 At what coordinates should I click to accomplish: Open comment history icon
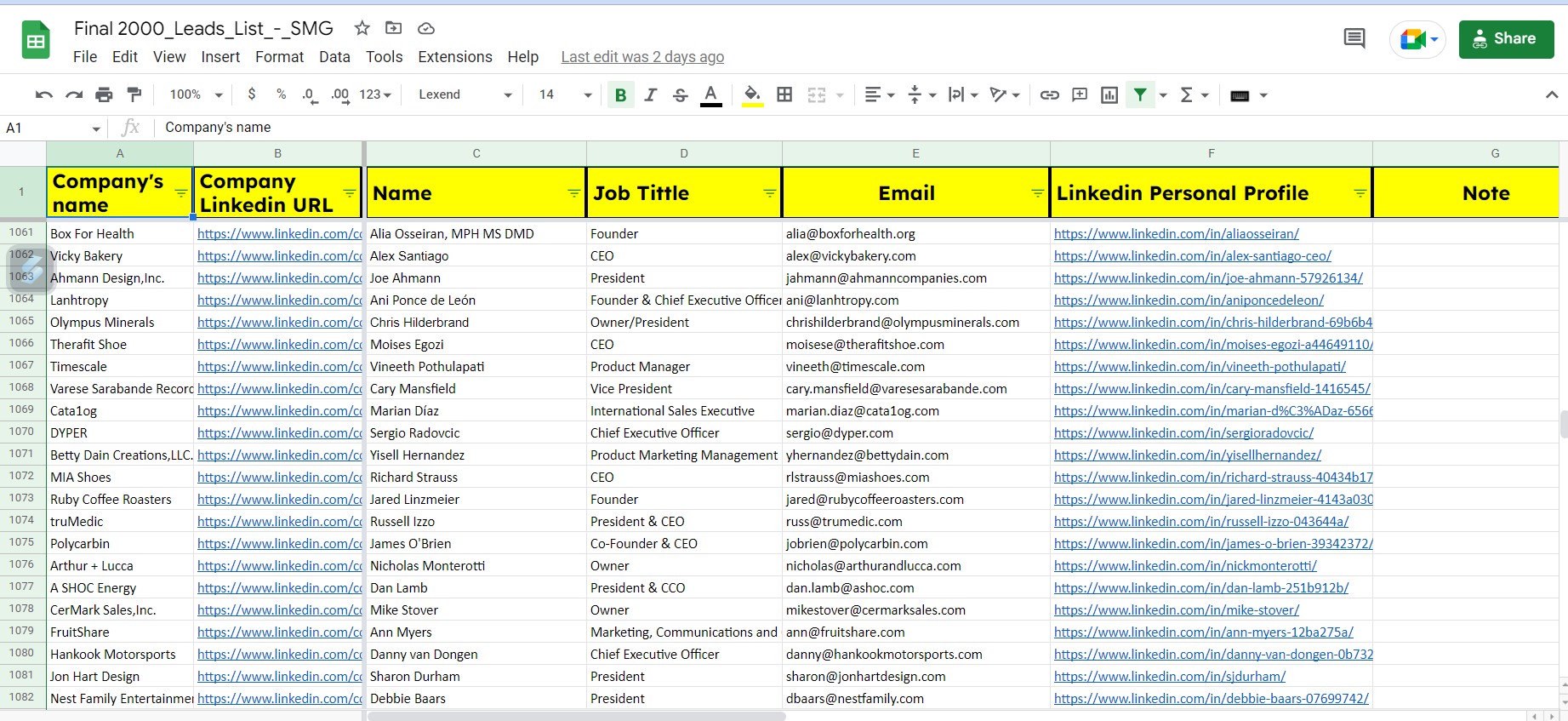click(1354, 38)
